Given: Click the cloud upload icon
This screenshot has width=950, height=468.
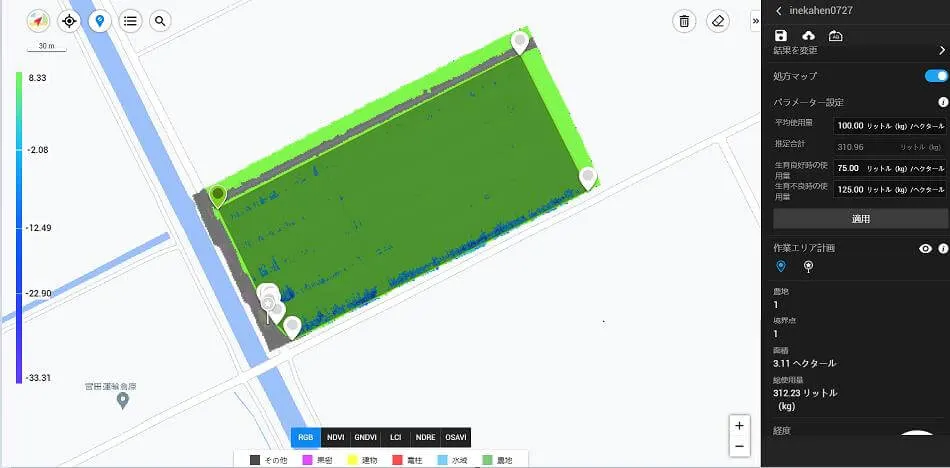Looking at the screenshot, I should coord(808,36).
